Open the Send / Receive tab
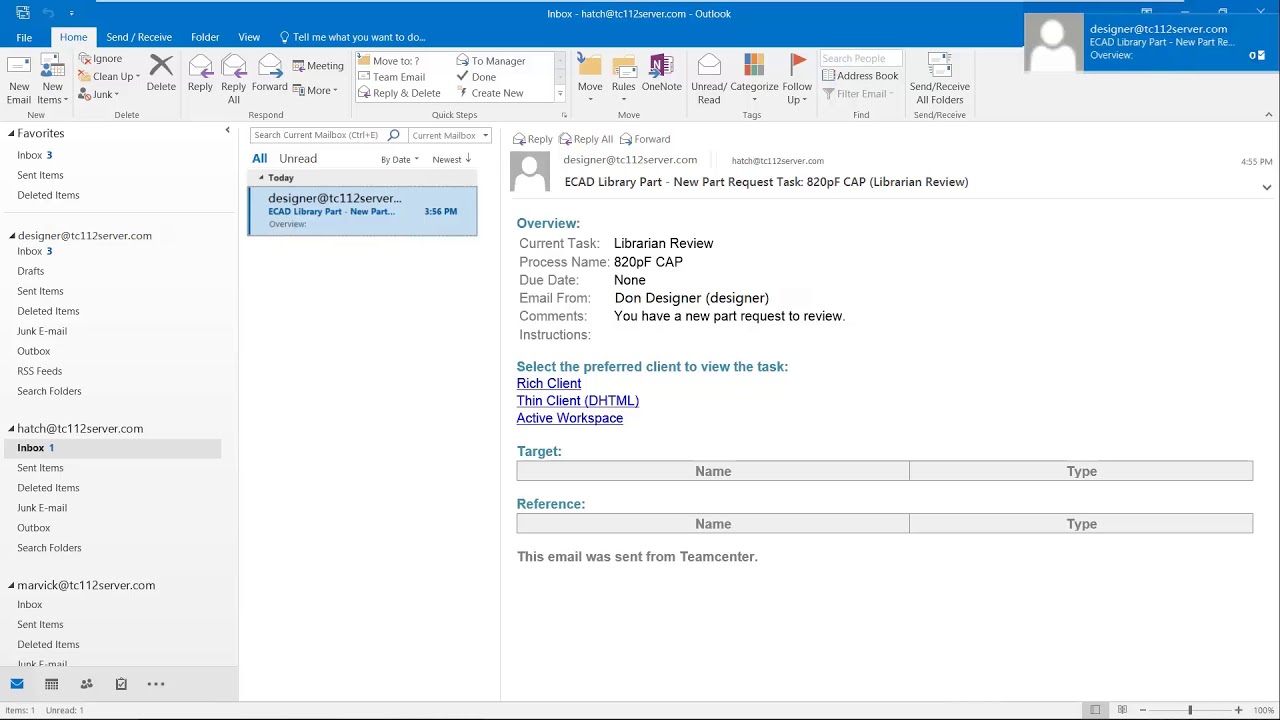 coord(139,37)
